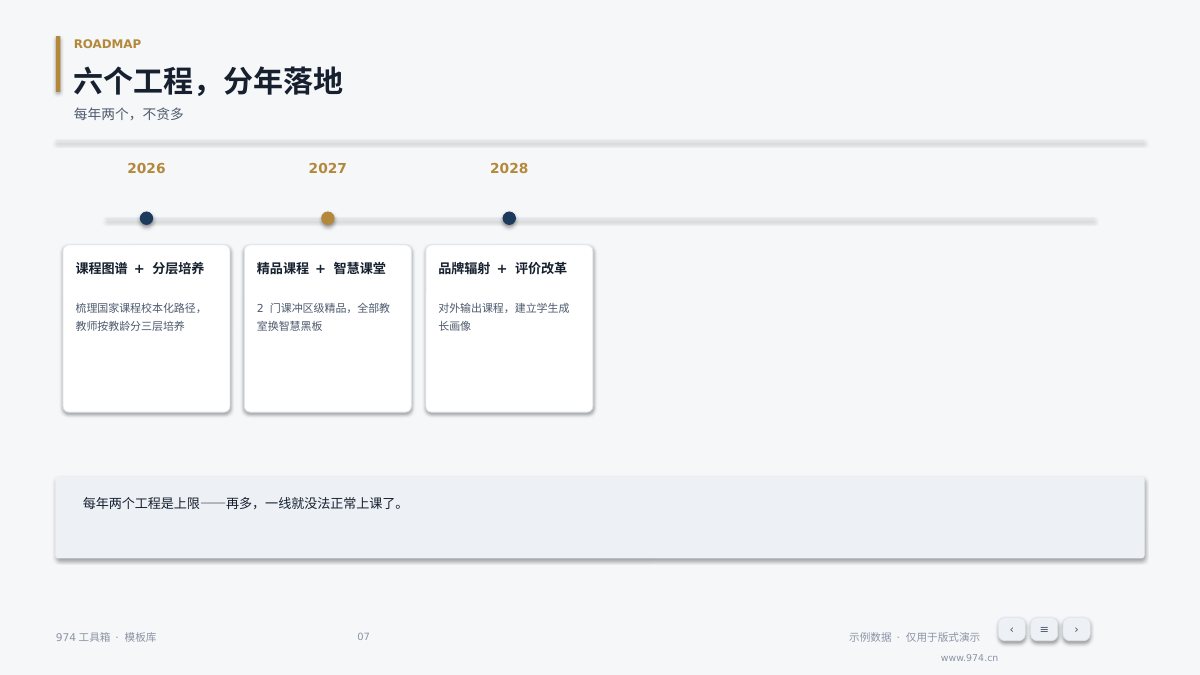This screenshot has height=675, width=1200.
Task: Click the title 六个工程，分年落地
Action: [208, 81]
